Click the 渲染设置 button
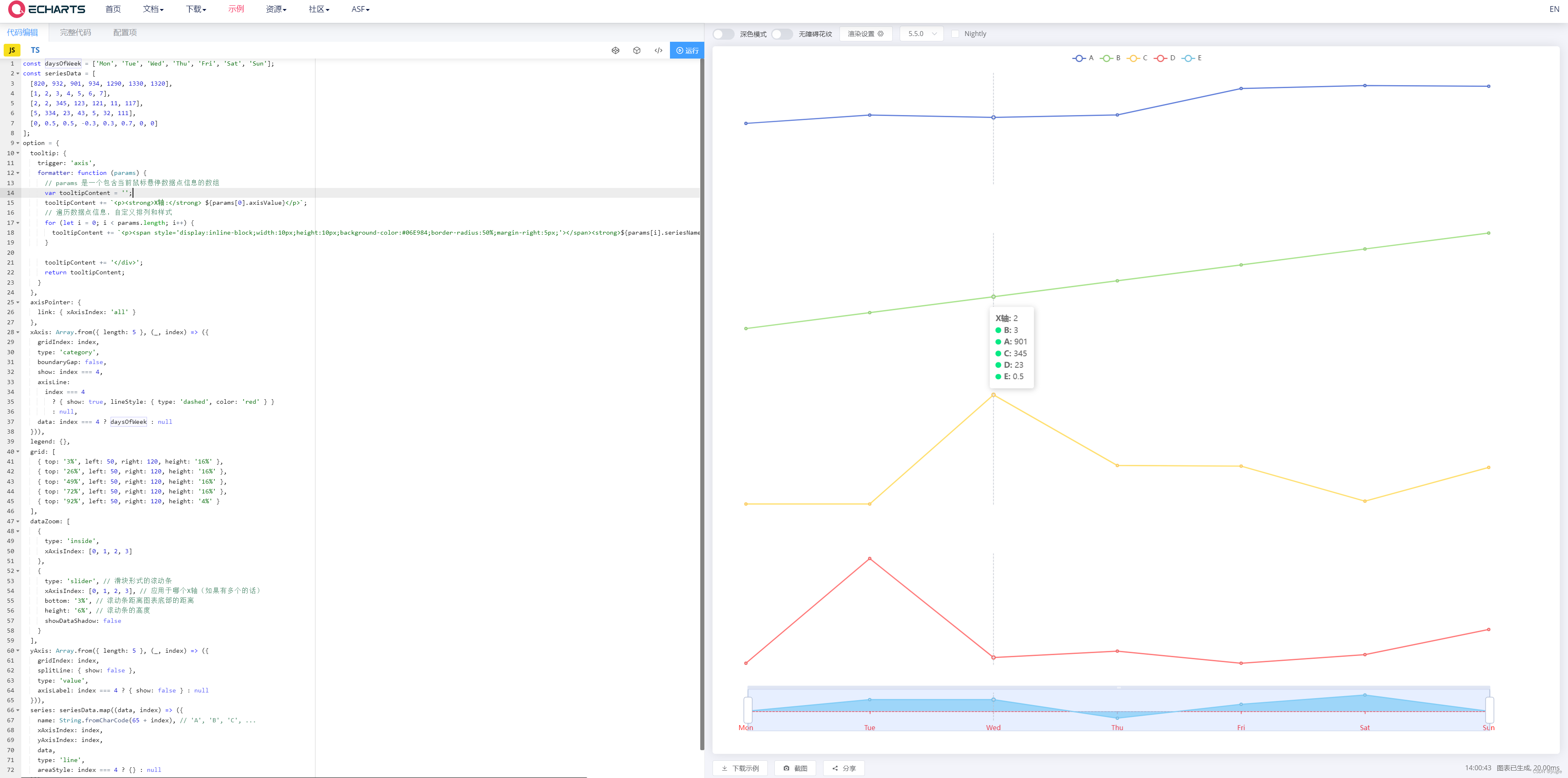 pyautogui.click(x=865, y=34)
